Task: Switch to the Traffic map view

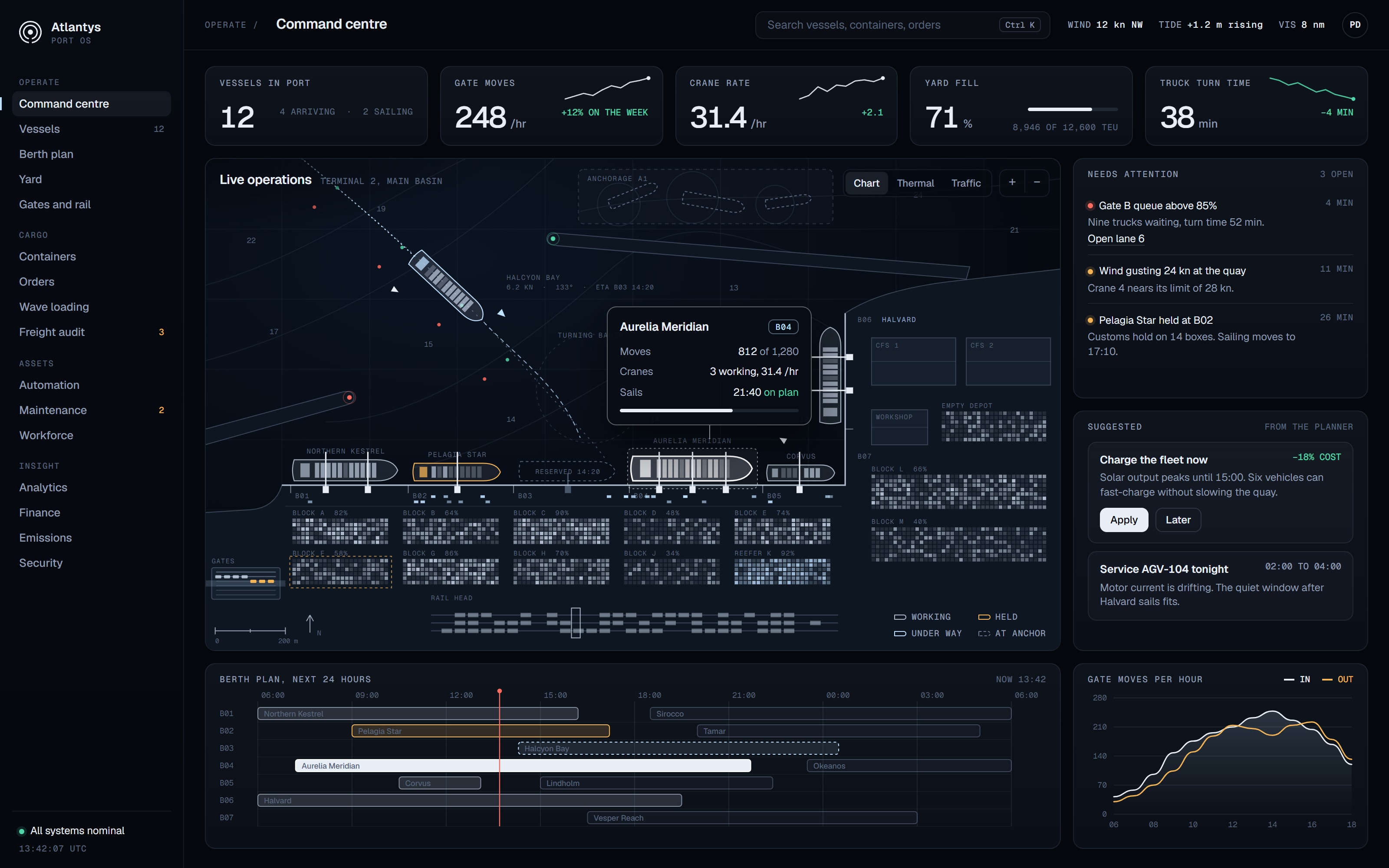Action: click(x=965, y=183)
